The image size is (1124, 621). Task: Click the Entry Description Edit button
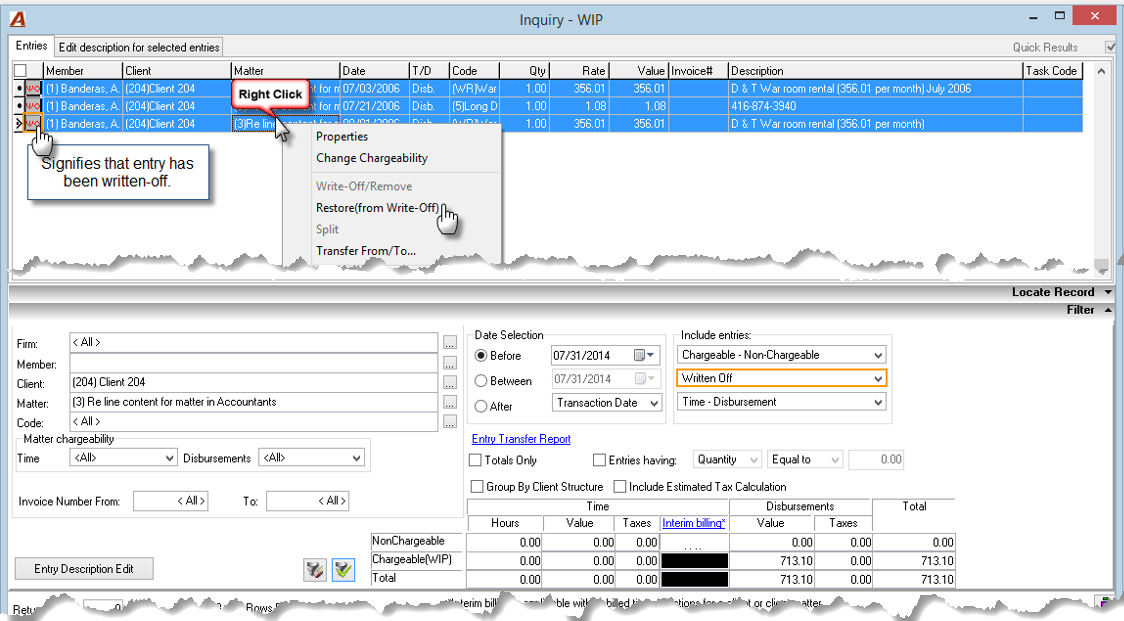coord(84,569)
